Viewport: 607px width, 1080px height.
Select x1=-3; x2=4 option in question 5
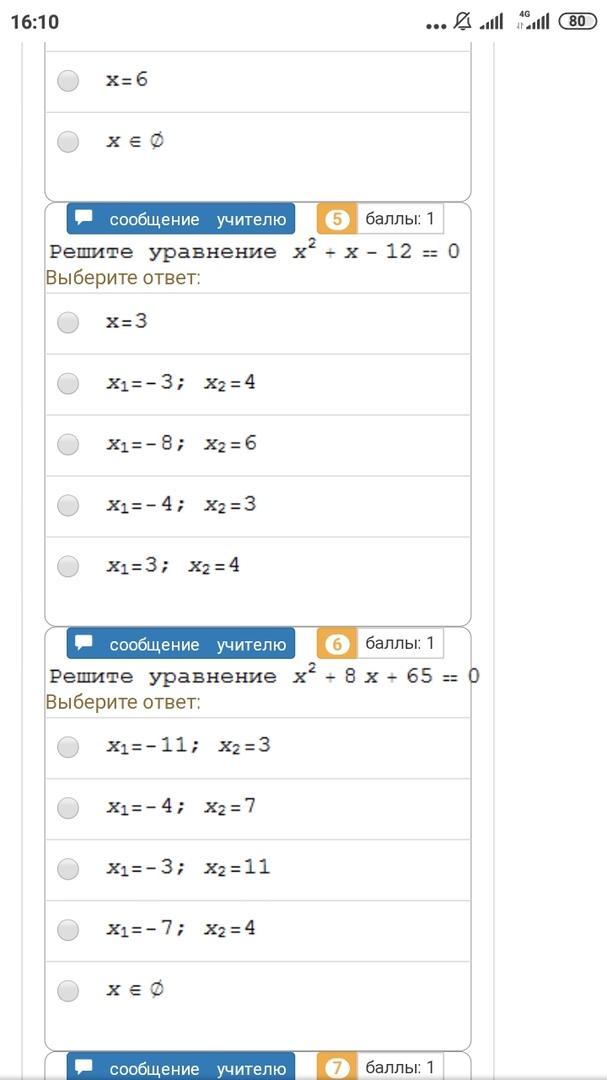pyautogui.click(x=68, y=383)
